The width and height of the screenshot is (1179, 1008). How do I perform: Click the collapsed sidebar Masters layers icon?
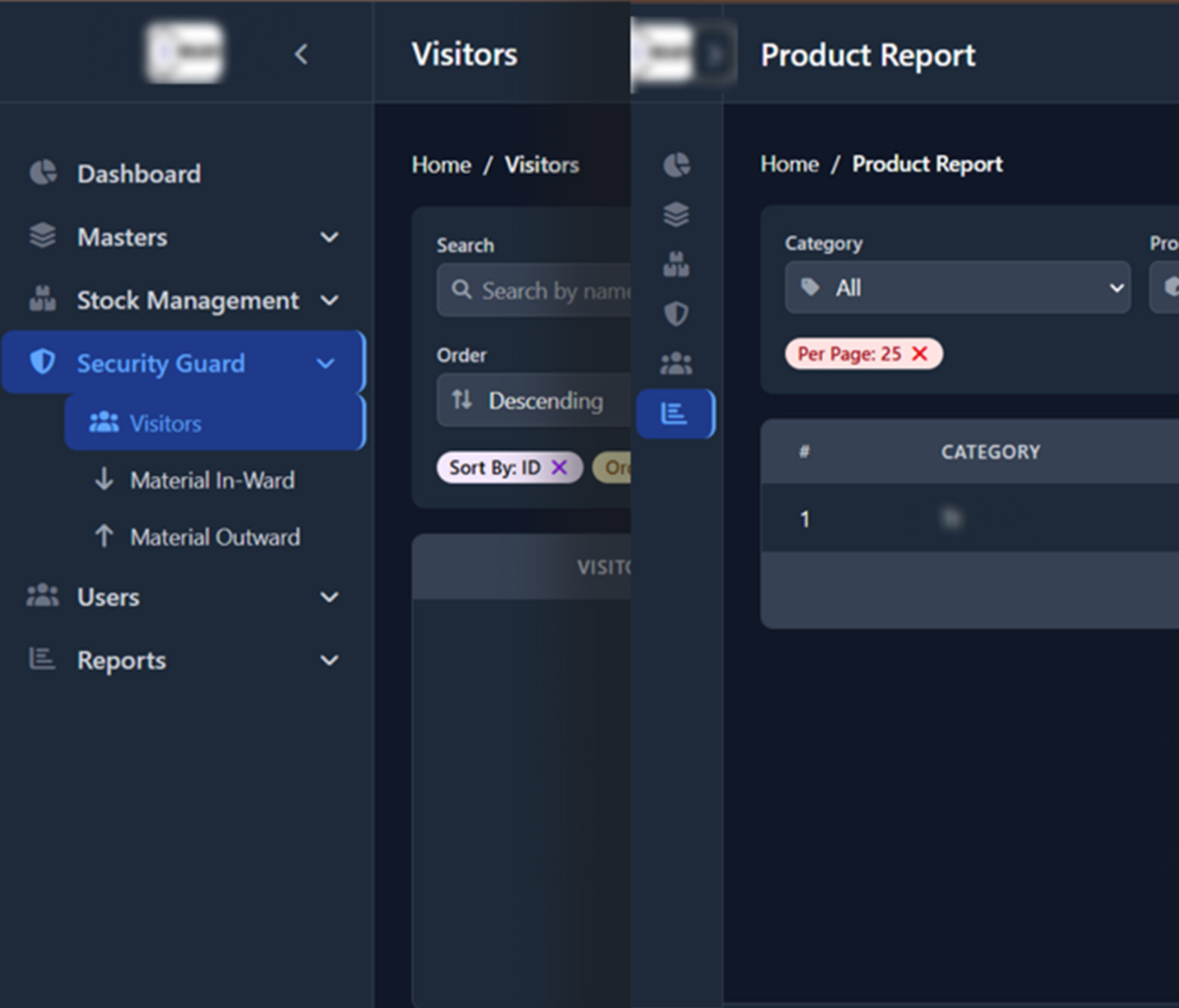pyautogui.click(x=676, y=215)
